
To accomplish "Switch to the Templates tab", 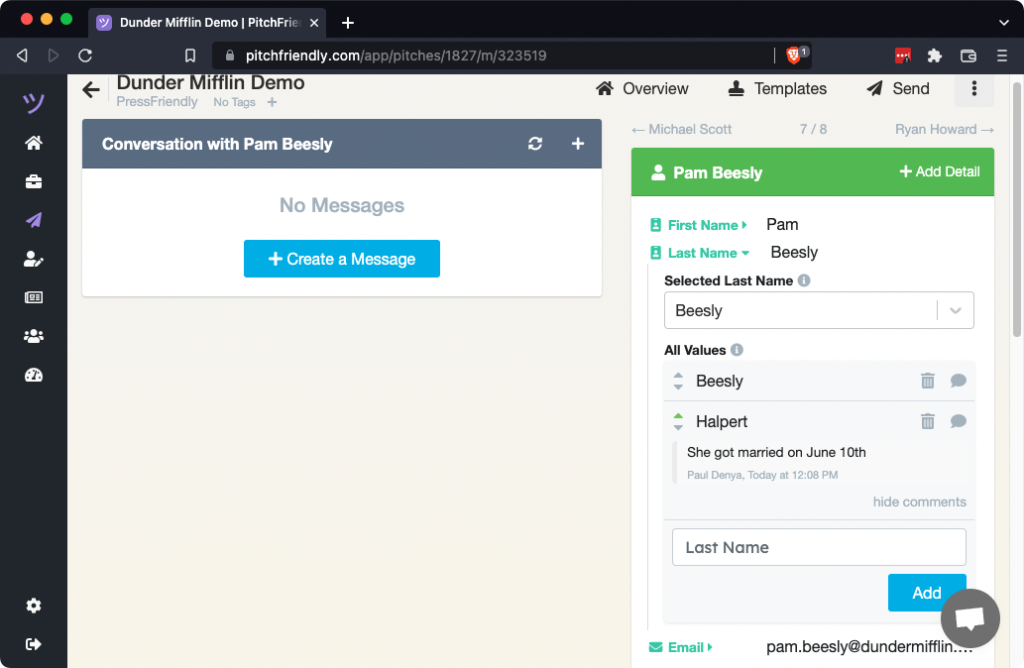I will coord(777,89).
